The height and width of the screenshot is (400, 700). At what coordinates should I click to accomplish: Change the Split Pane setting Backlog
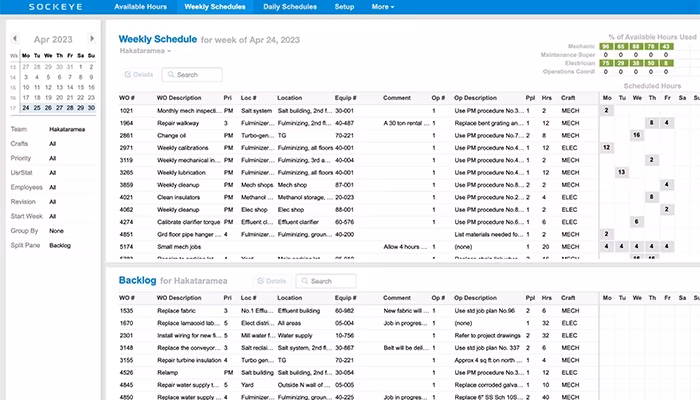[60, 245]
